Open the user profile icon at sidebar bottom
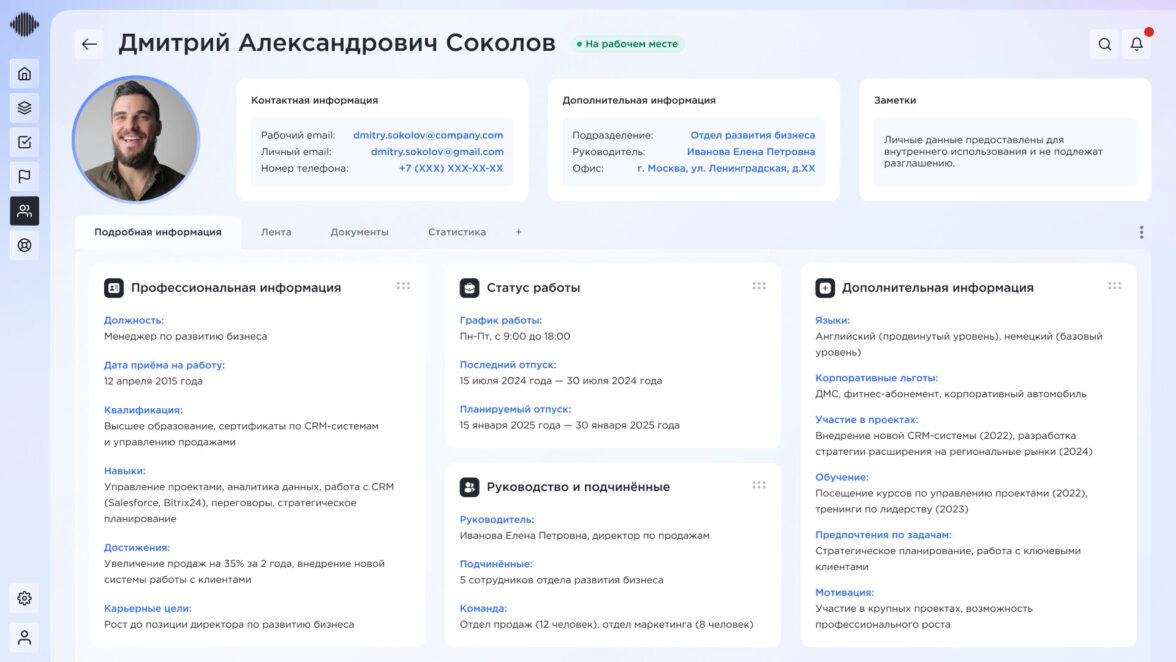 tap(25, 637)
